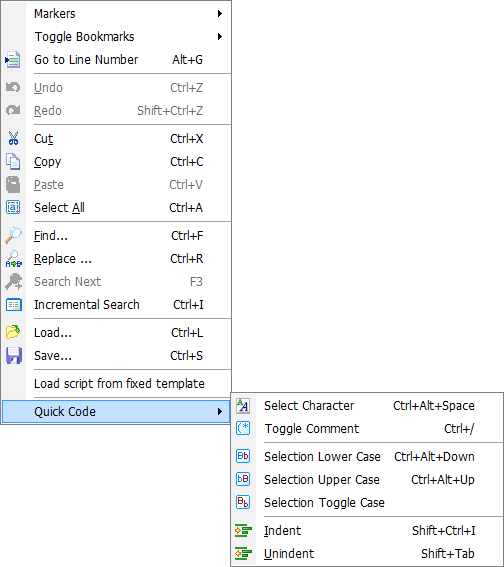Click the Toggle Comment icon
Screen dimensions: 504x567
[243, 428]
